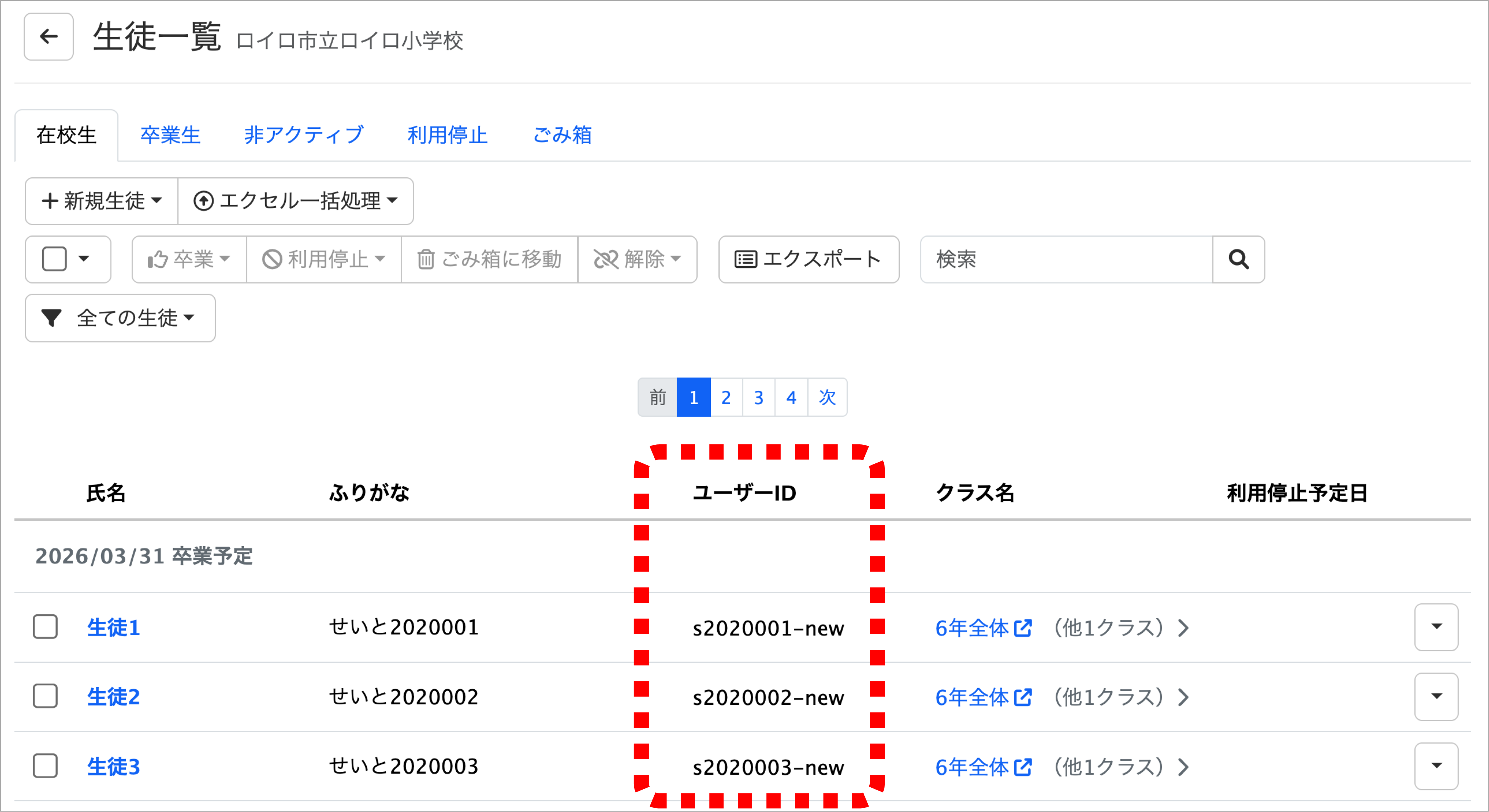The image size is (1489, 812).
Task: Click the export list icon button
Action: pos(745,259)
